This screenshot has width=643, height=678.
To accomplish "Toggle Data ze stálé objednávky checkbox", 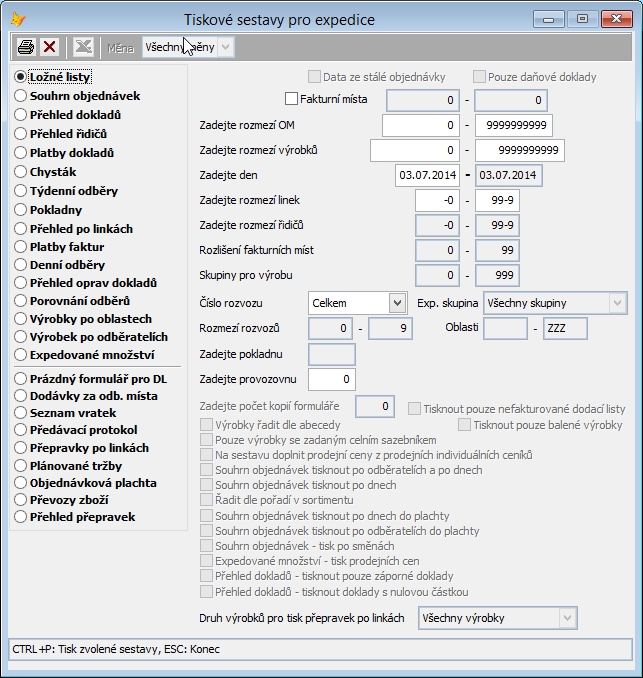I will pyautogui.click(x=314, y=77).
